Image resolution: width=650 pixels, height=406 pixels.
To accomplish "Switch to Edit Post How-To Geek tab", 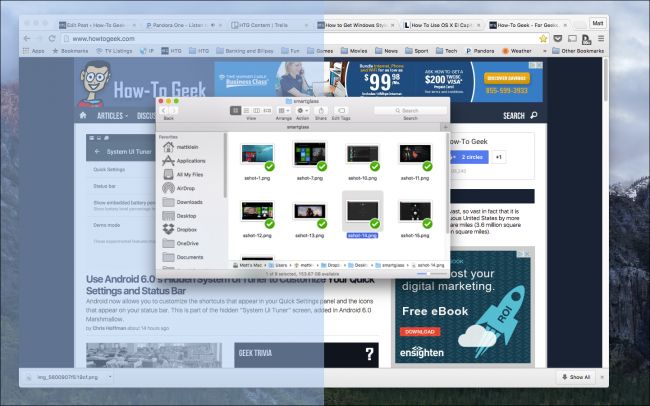I will coord(97,25).
